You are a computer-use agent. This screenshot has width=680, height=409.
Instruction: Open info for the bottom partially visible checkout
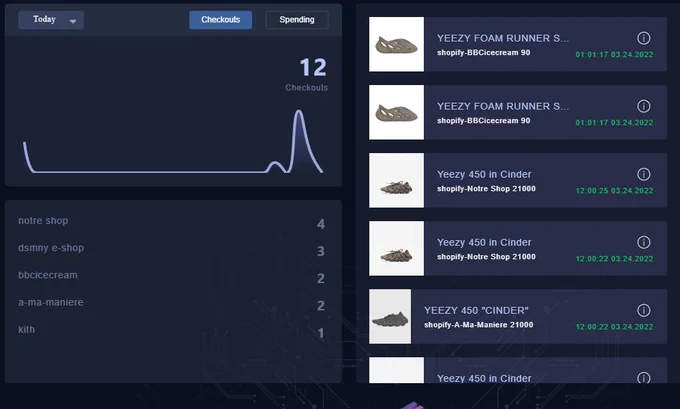644,378
